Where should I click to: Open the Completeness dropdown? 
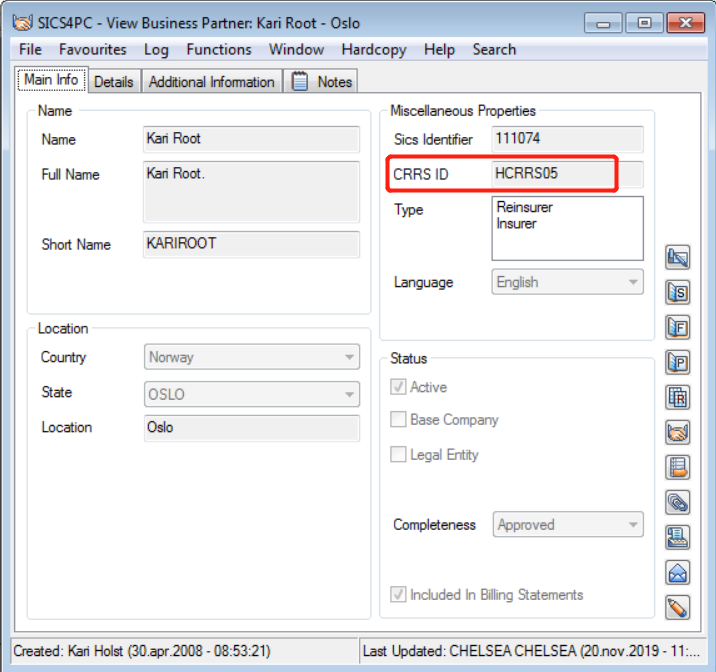pos(567,524)
